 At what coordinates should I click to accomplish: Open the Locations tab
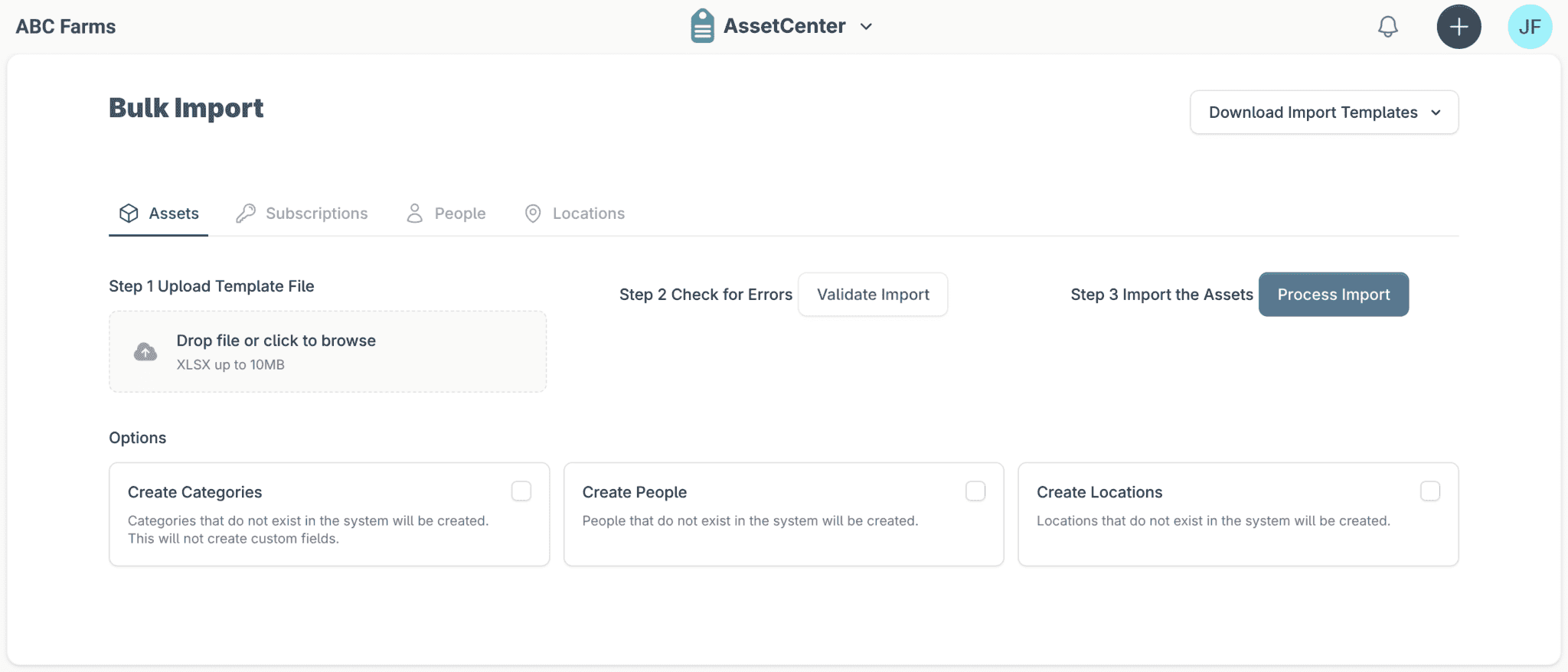click(588, 214)
